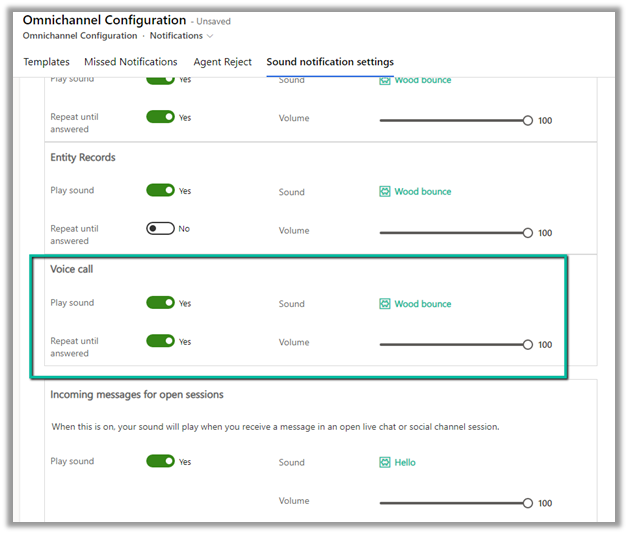Switch to Missed Notifications tab

tap(130, 62)
